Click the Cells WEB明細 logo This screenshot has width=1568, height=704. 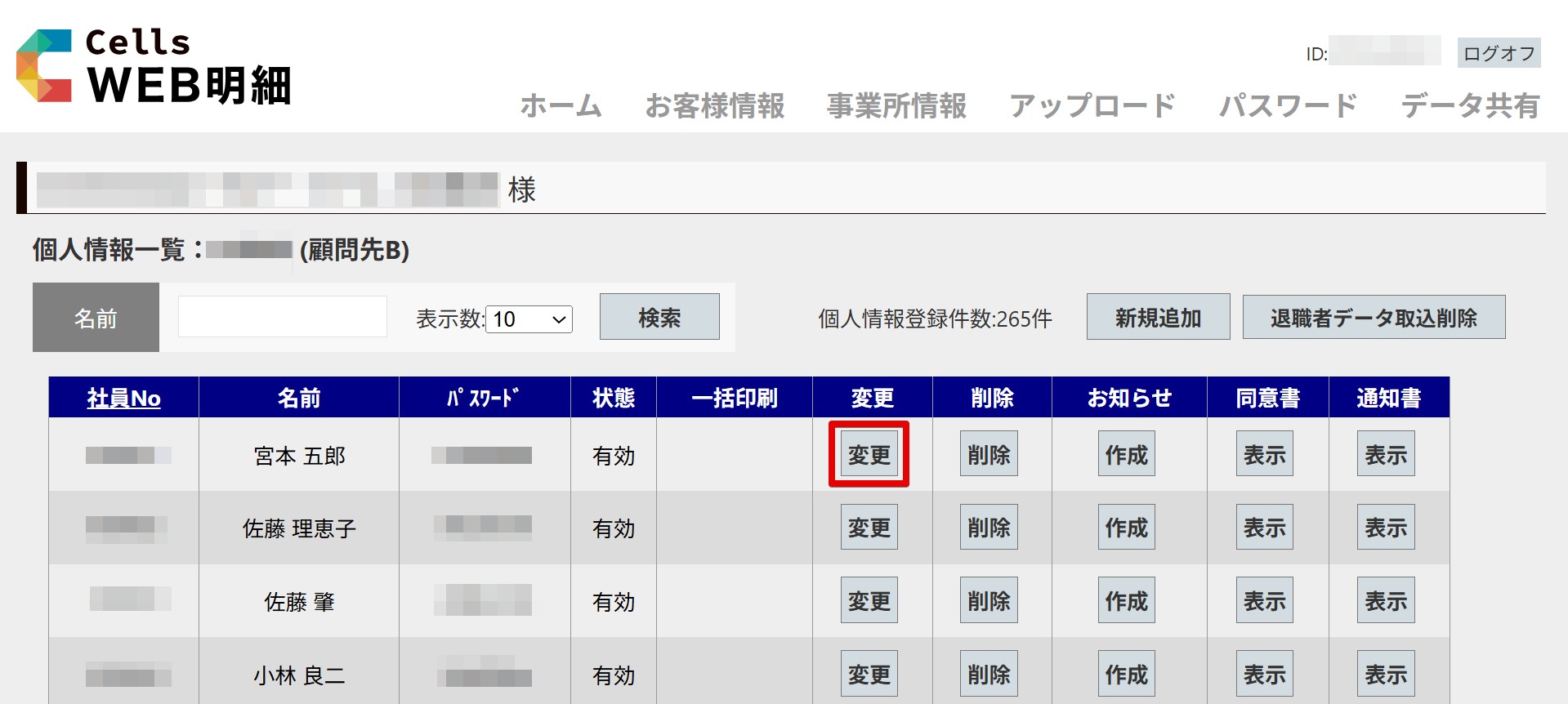tap(154, 67)
